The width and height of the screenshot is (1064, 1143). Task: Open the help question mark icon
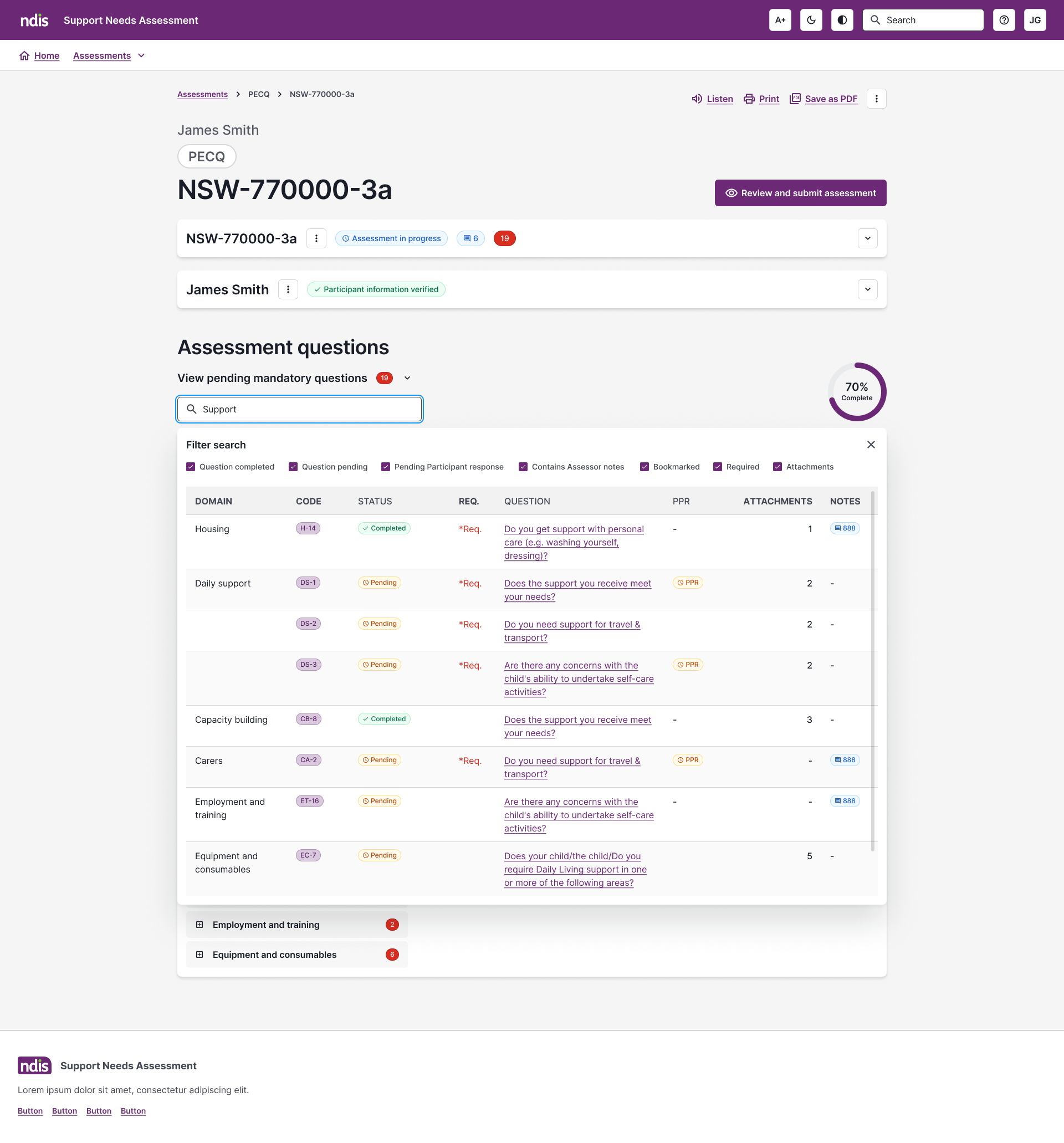click(1004, 20)
